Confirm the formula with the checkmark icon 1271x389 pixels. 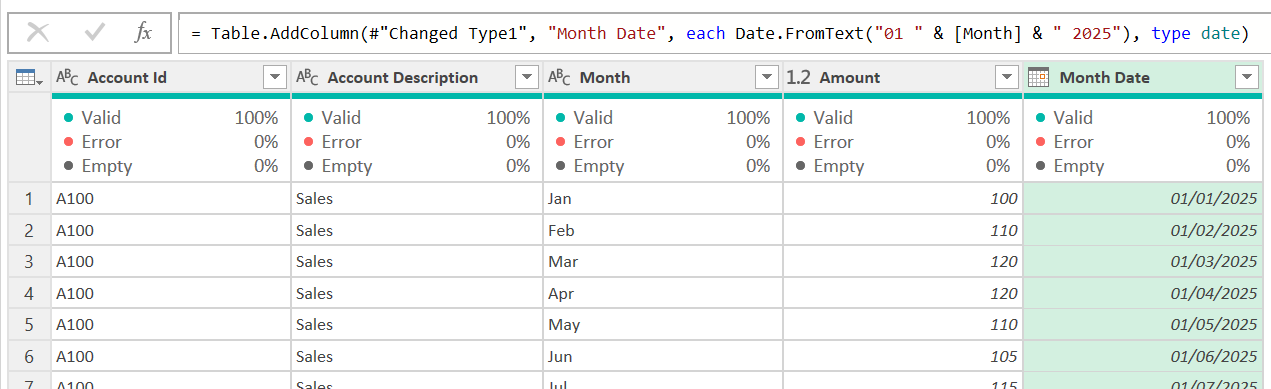[95, 32]
